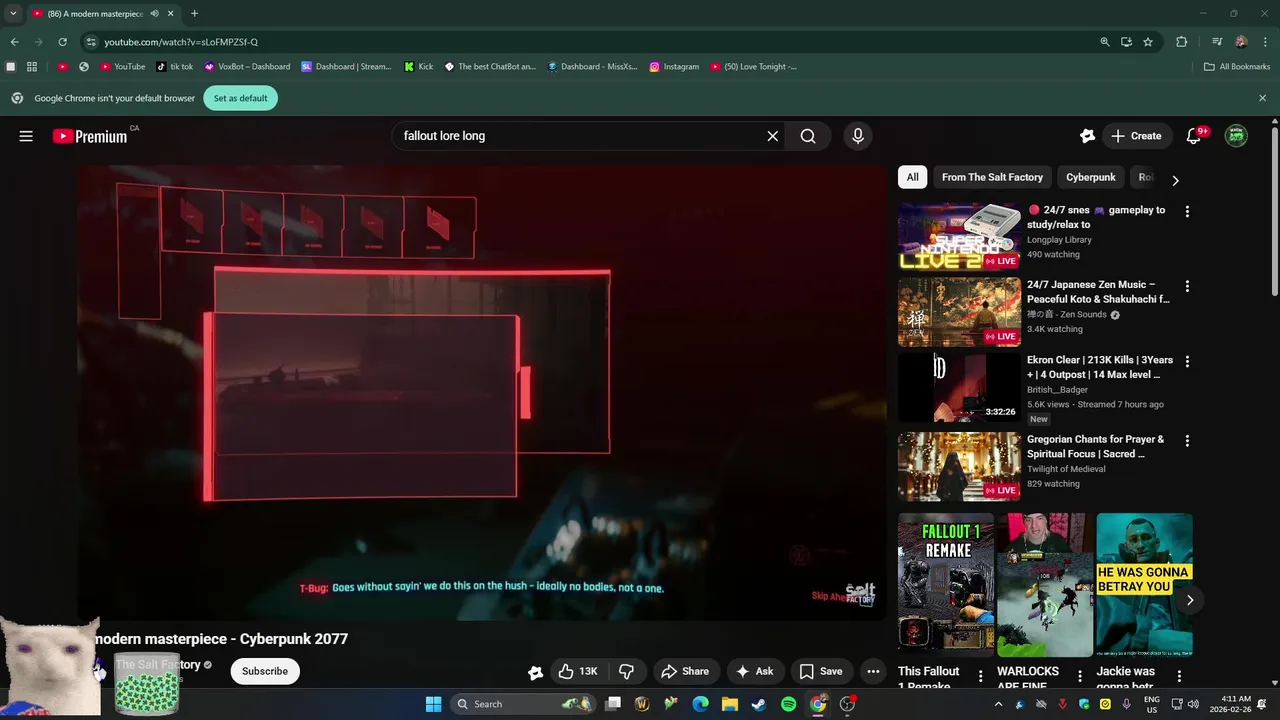Open Fallout 1 Remake short thumbnail
The width and height of the screenshot is (1280, 720).
(946, 585)
